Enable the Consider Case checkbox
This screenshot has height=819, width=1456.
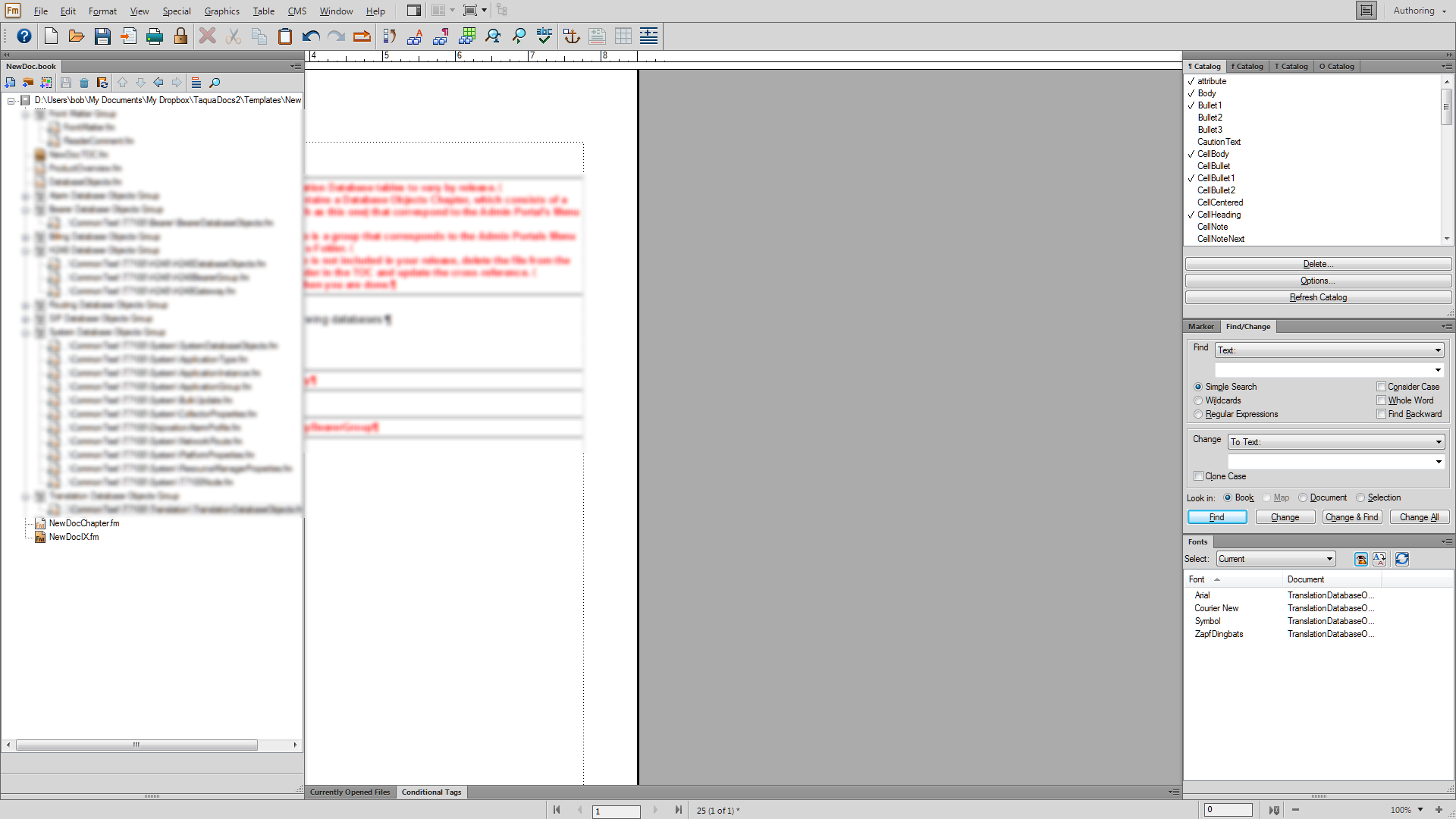tap(1382, 387)
